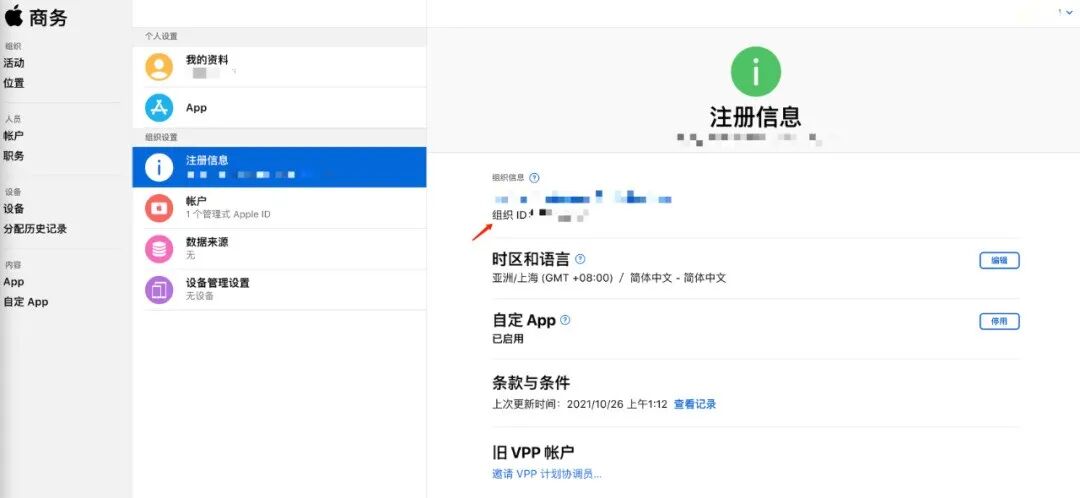1080x498 pixels.
Task: Click the Apple logo in the sidebar
Action: click(14, 15)
